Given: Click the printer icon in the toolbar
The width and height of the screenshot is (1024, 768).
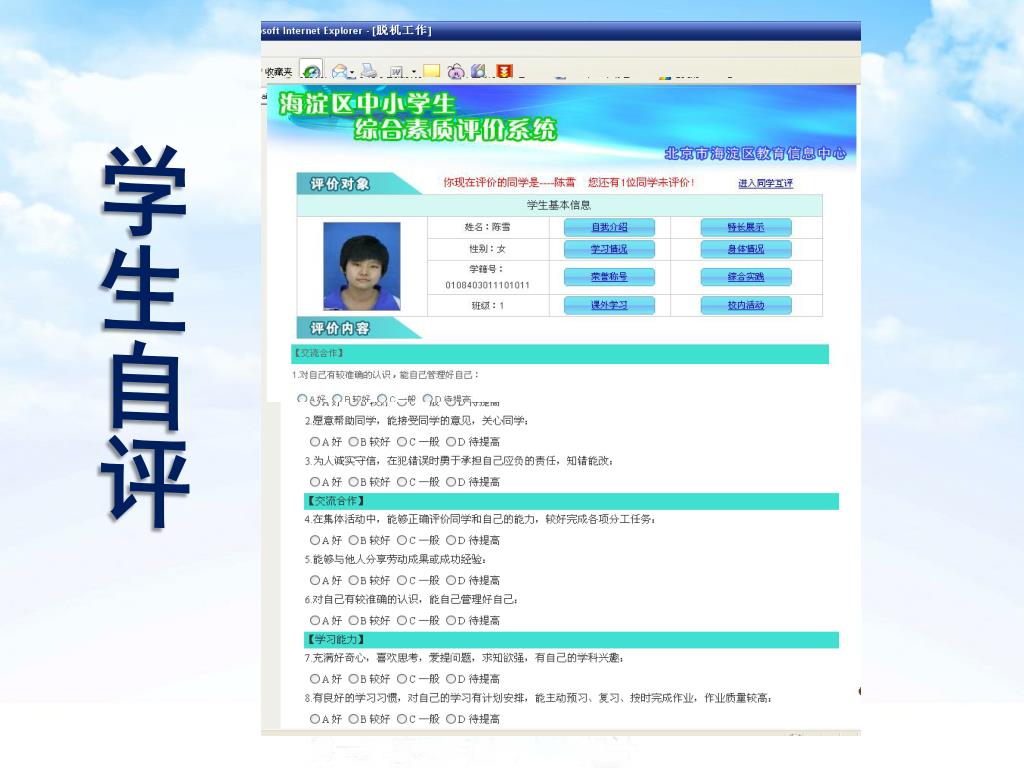Looking at the screenshot, I should pyautogui.click(x=369, y=71).
